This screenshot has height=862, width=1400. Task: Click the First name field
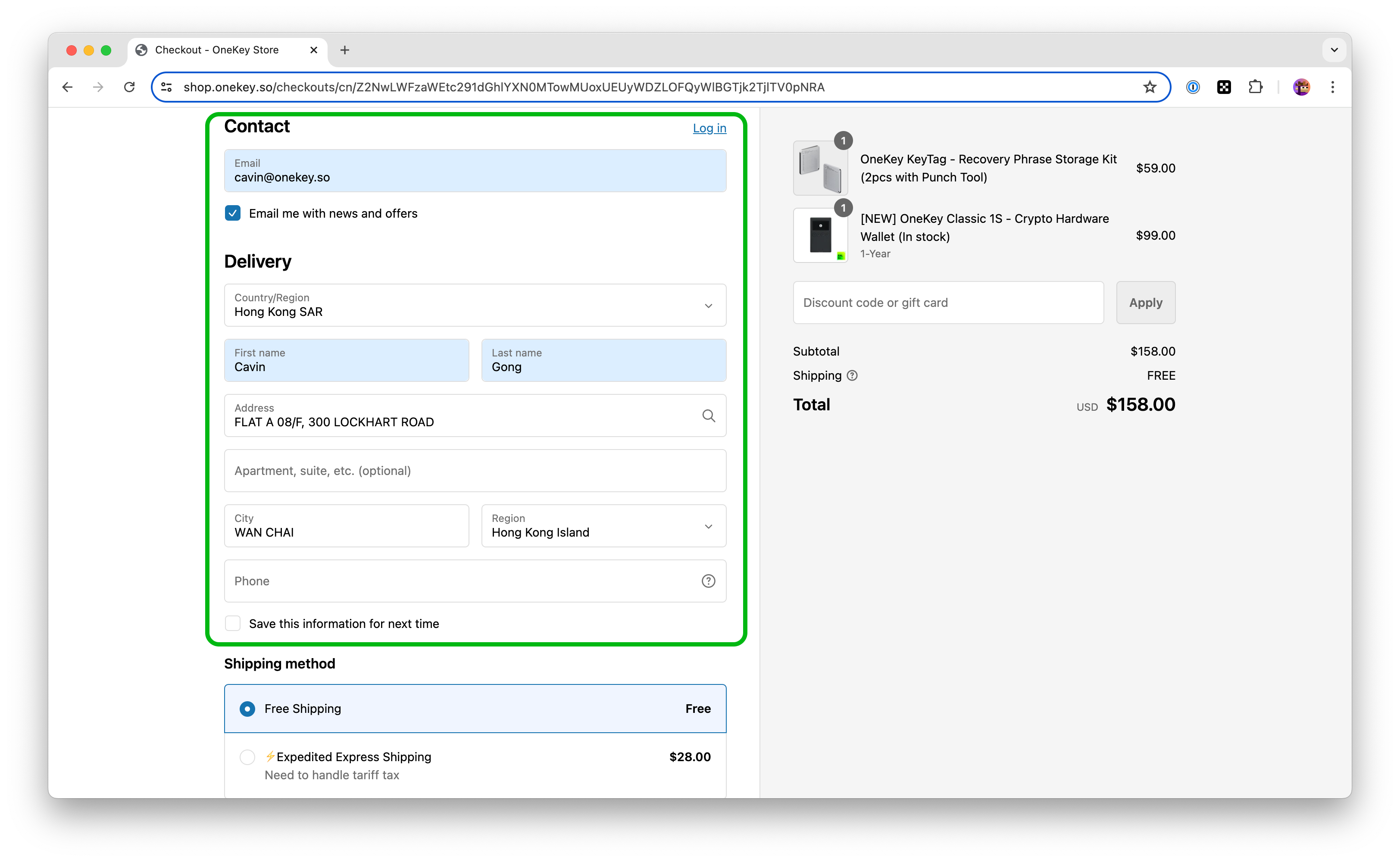point(347,361)
